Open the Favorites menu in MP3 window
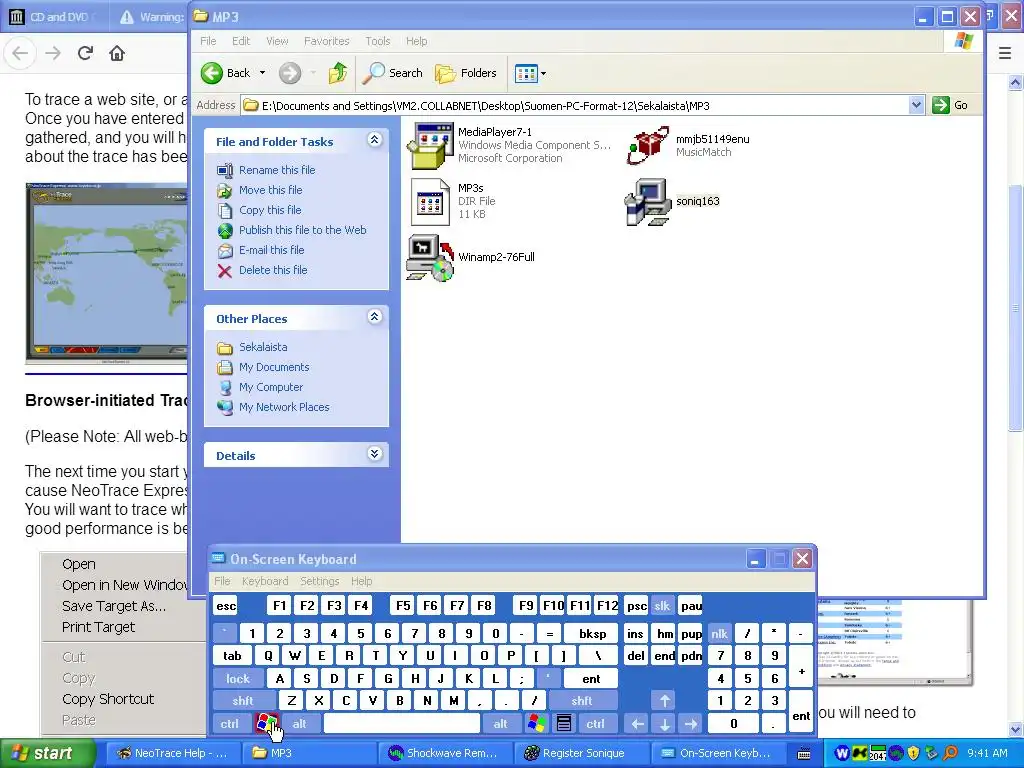 [x=327, y=41]
